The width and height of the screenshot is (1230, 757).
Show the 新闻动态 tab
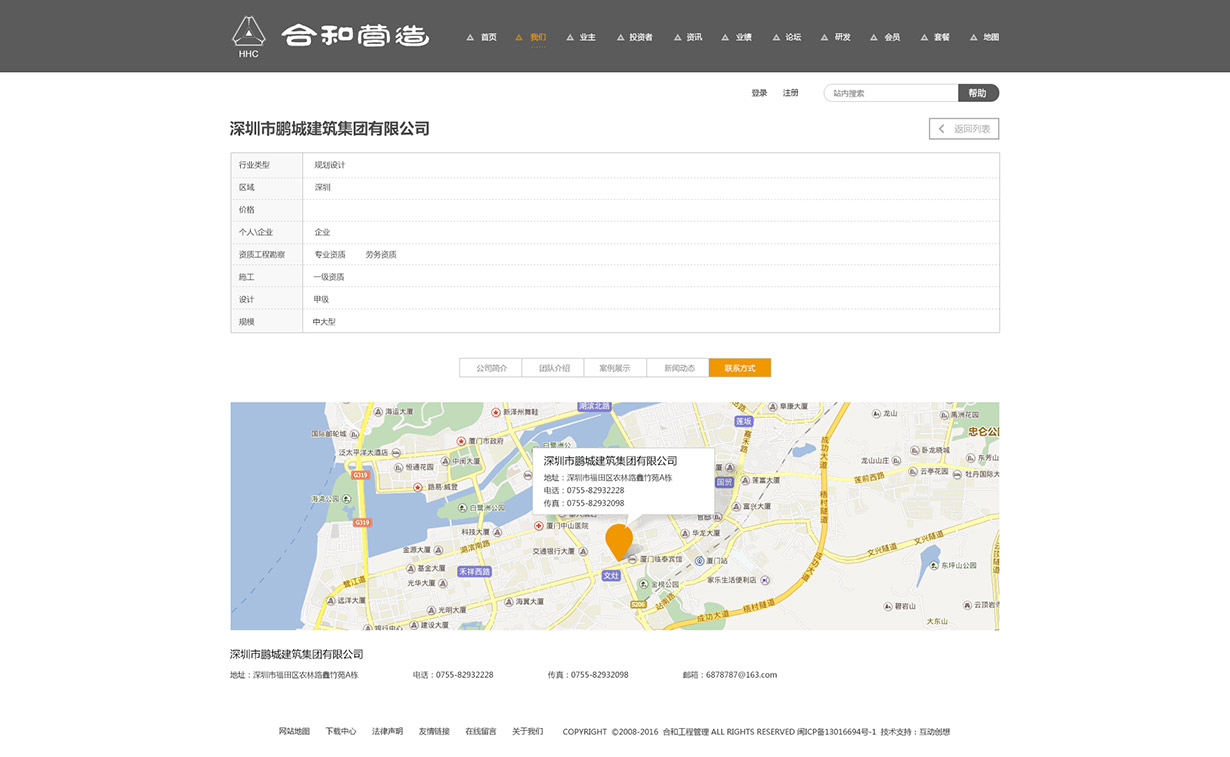click(x=678, y=368)
